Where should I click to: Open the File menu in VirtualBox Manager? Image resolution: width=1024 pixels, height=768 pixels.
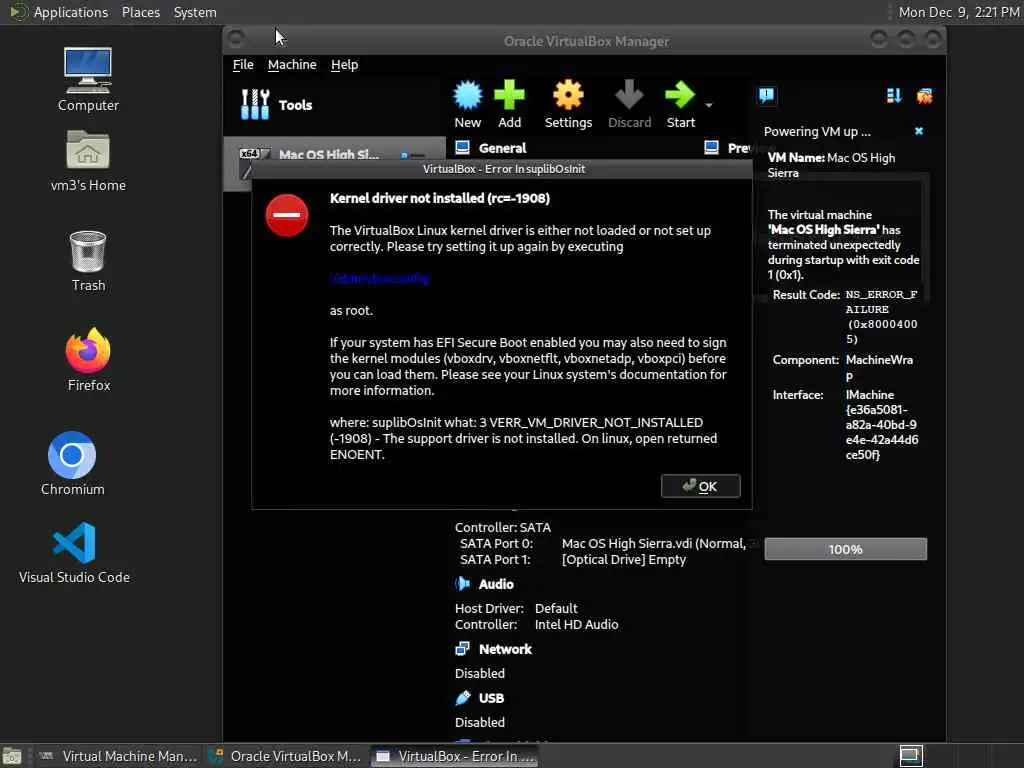click(243, 65)
